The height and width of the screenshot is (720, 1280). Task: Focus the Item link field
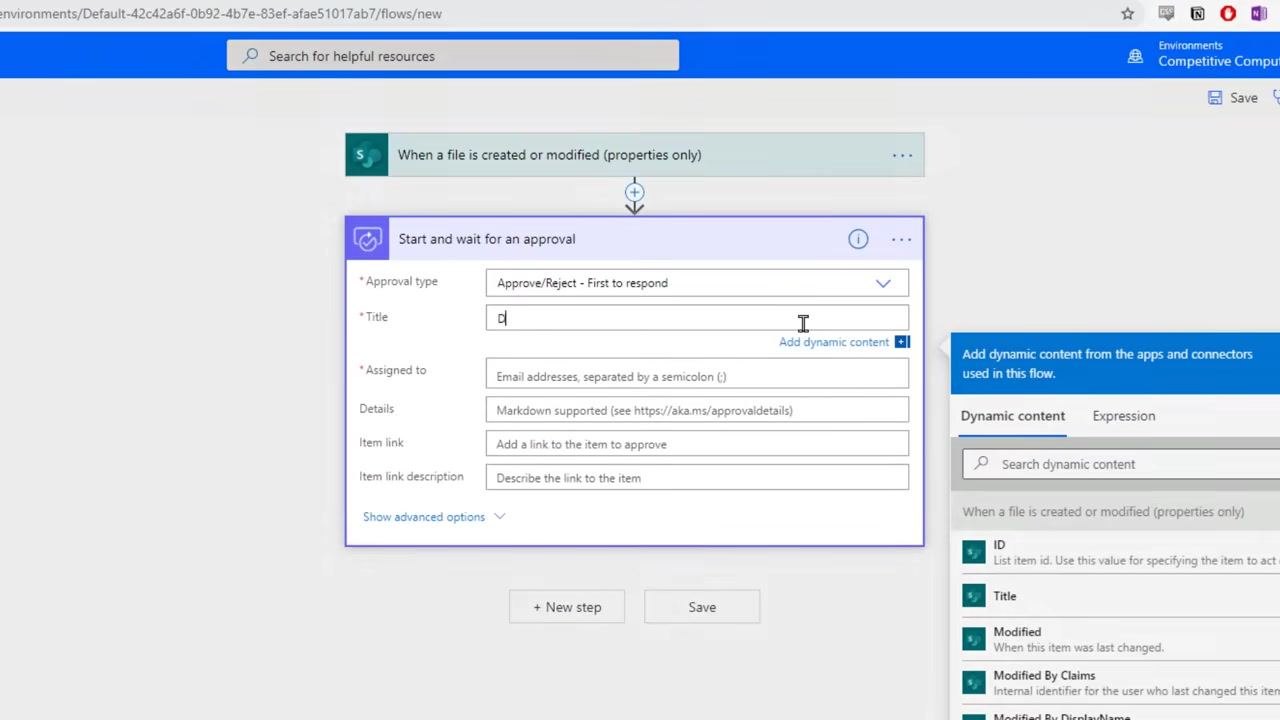pyautogui.click(x=697, y=444)
